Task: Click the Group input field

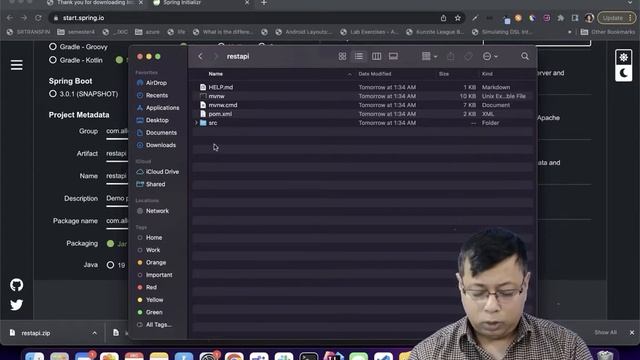Action: point(117,131)
